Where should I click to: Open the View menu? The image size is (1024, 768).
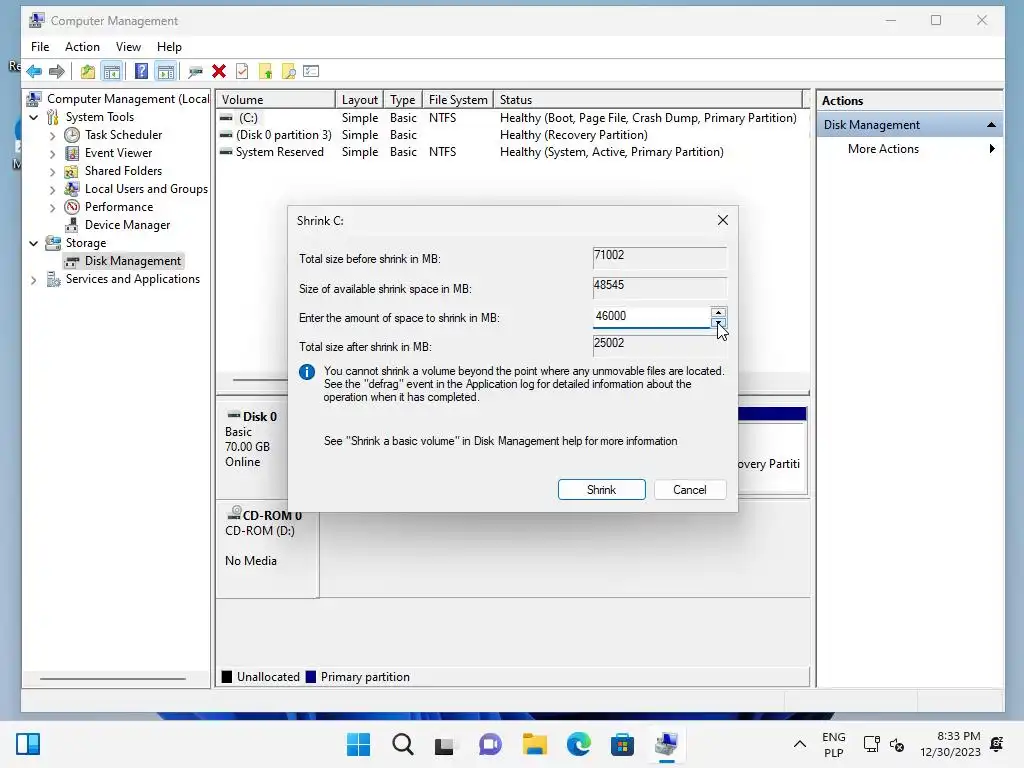128,47
